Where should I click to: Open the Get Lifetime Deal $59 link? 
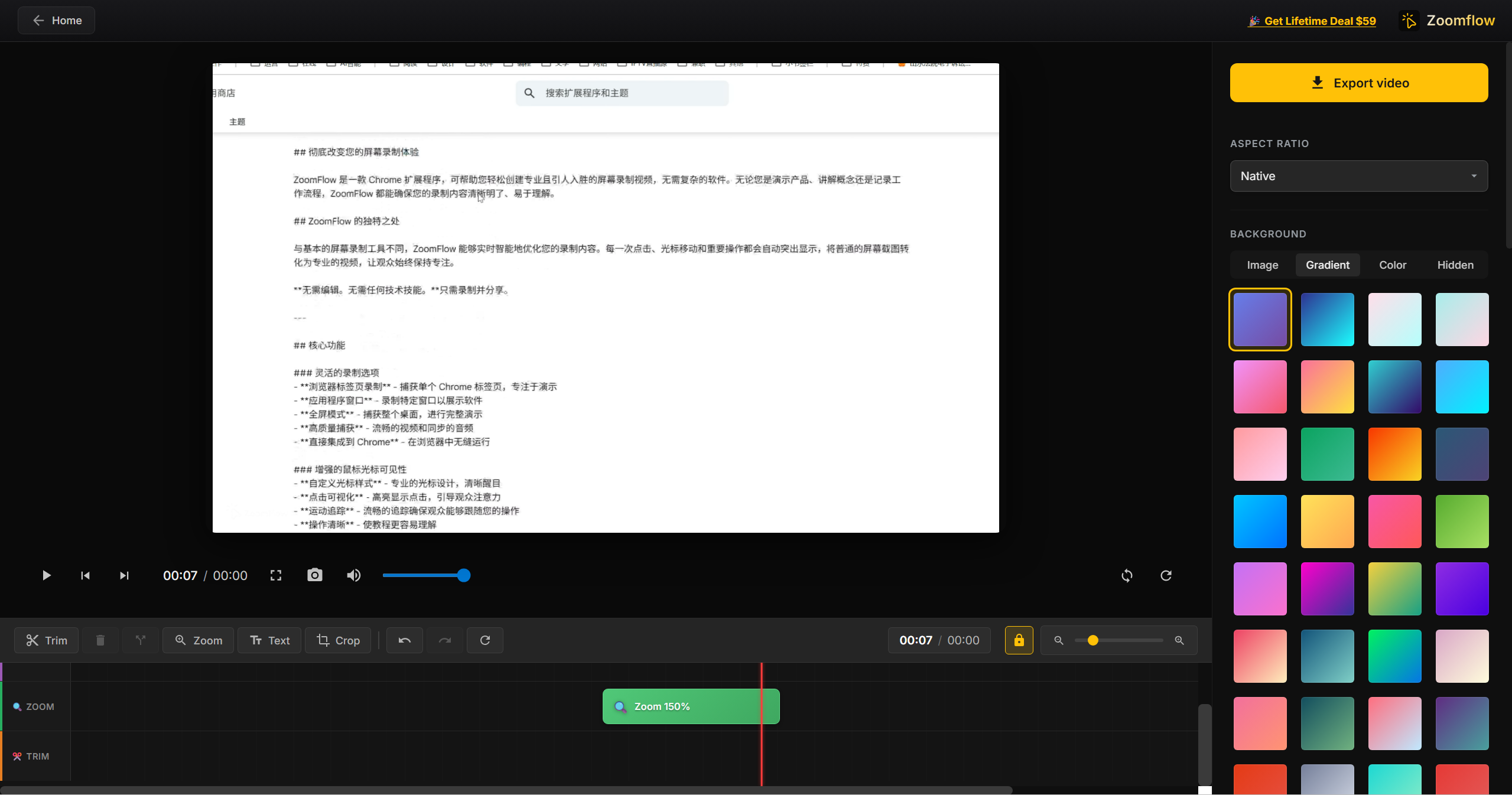pos(1319,21)
